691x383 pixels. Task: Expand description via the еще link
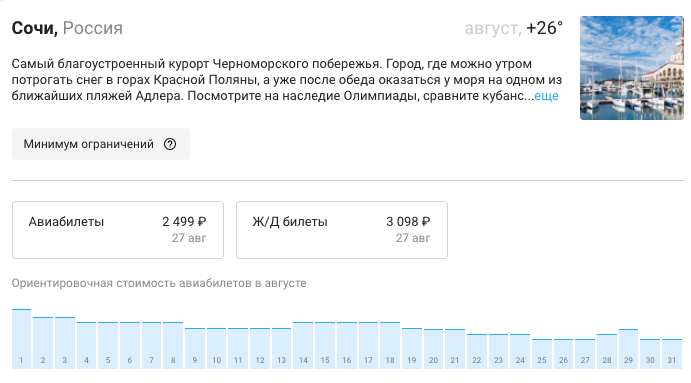(x=546, y=96)
